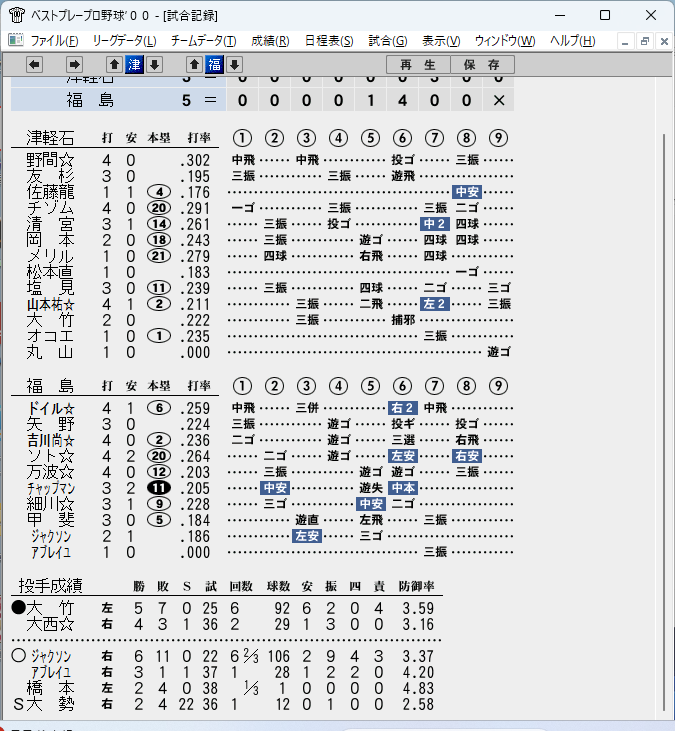675x731 pixels.
Task: Click losing pitcher 大竹 in 投手成績
Action: point(50,608)
